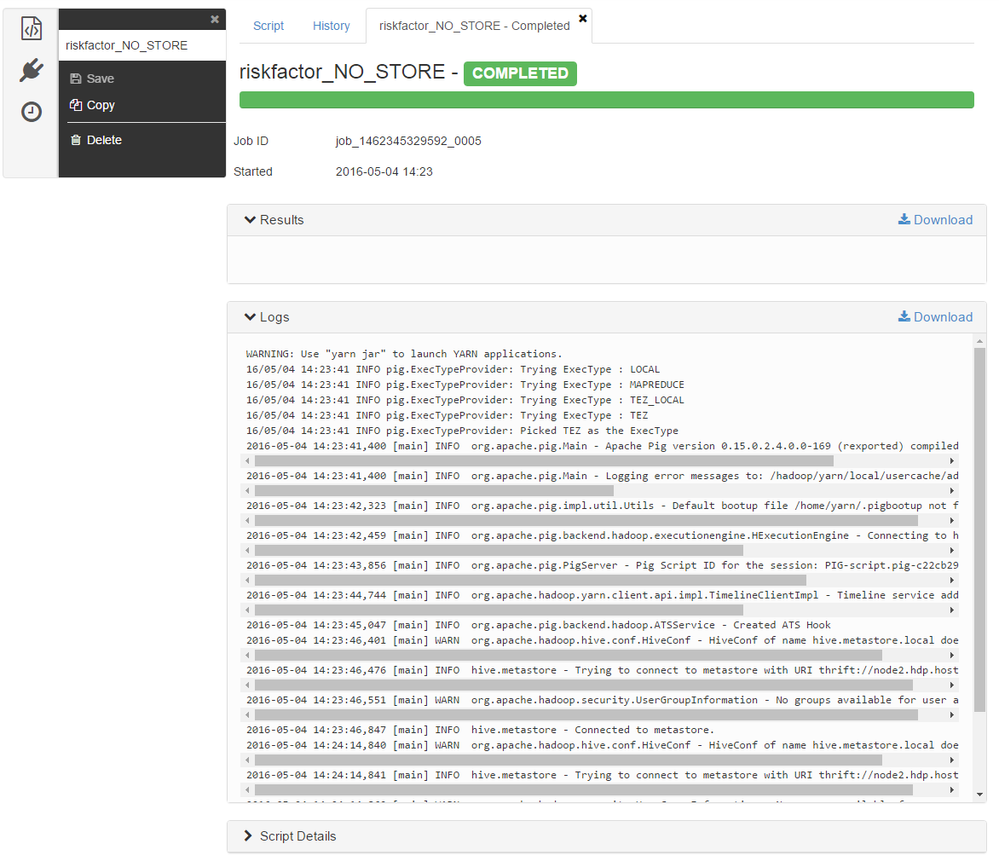Collapse the Results section chevron
Image resolution: width=999 pixels, height=862 pixels.
click(250, 220)
